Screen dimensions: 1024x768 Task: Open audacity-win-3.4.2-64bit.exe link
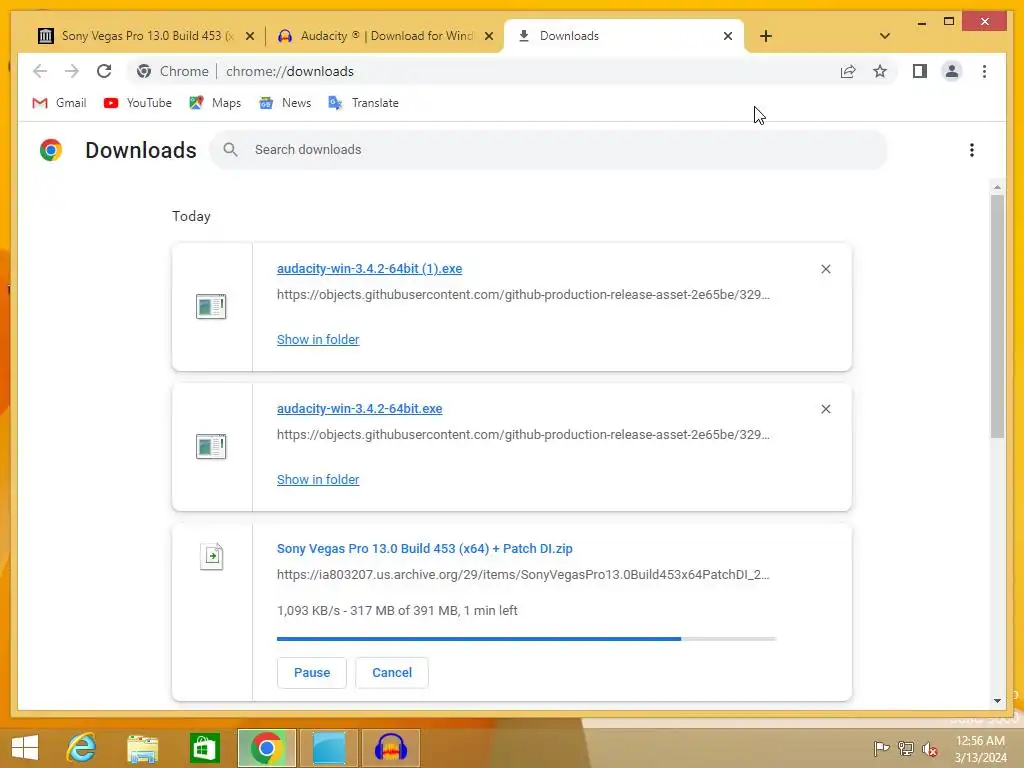pyautogui.click(x=359, y=409)
